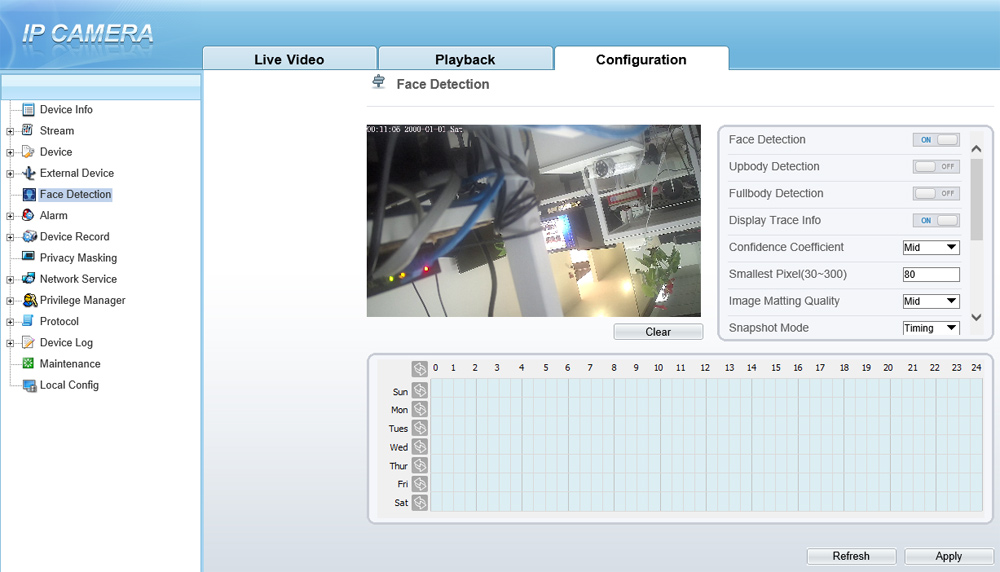Viewport: 1000px width, 572px height.
Task: Click the Maintenance icon
Action: (28, 363)
